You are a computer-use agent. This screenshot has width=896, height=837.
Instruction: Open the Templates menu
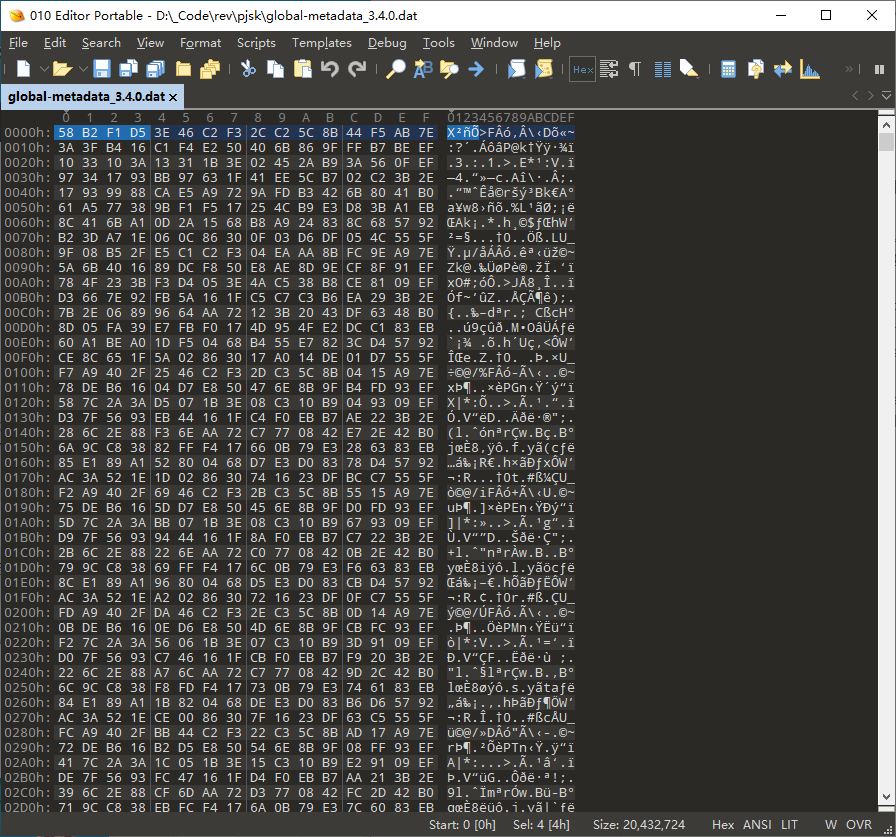tap(321, 43)
